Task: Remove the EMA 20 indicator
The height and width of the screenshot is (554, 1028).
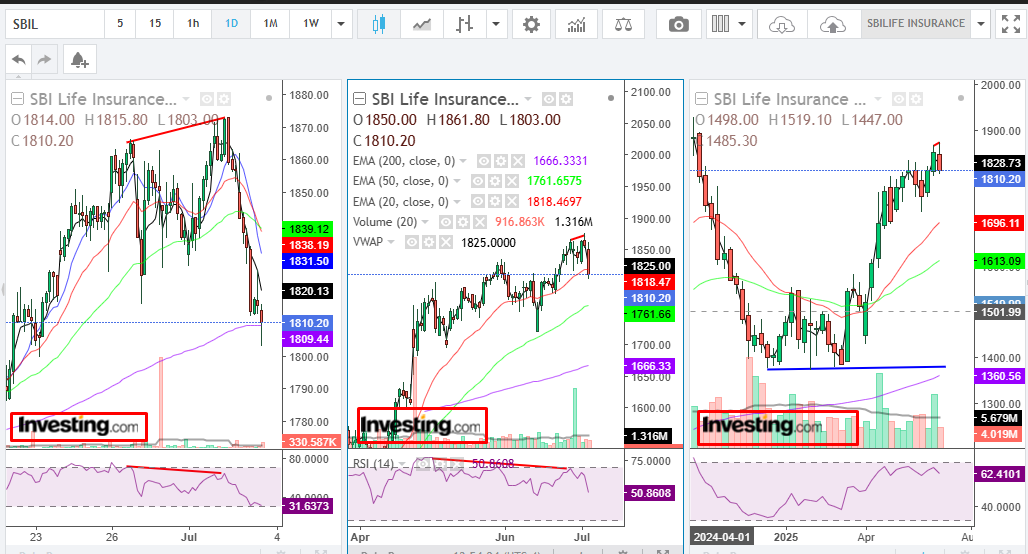Action: (511, 201)
